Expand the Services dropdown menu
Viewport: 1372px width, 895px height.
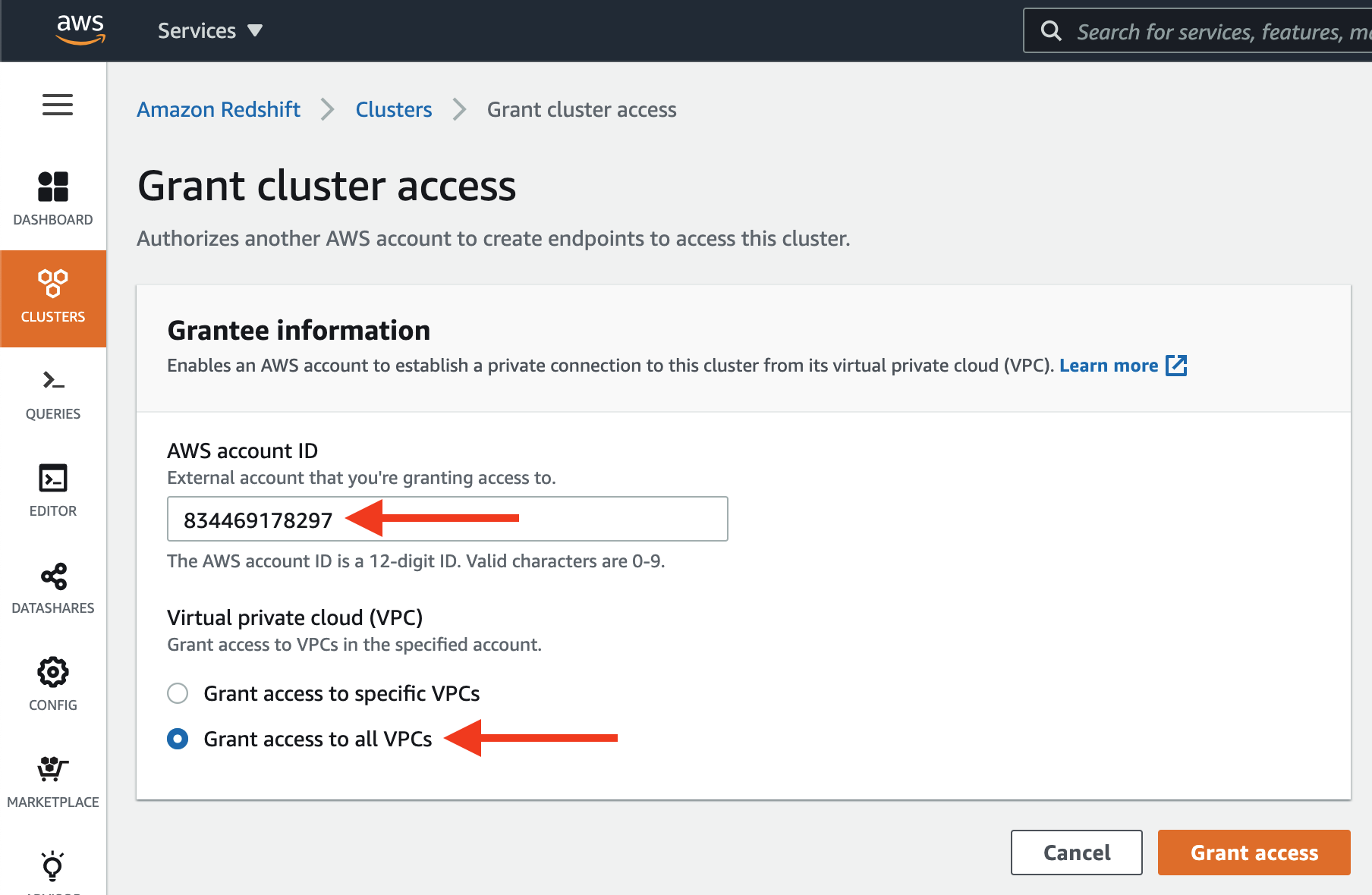click(x=210, y=31)
